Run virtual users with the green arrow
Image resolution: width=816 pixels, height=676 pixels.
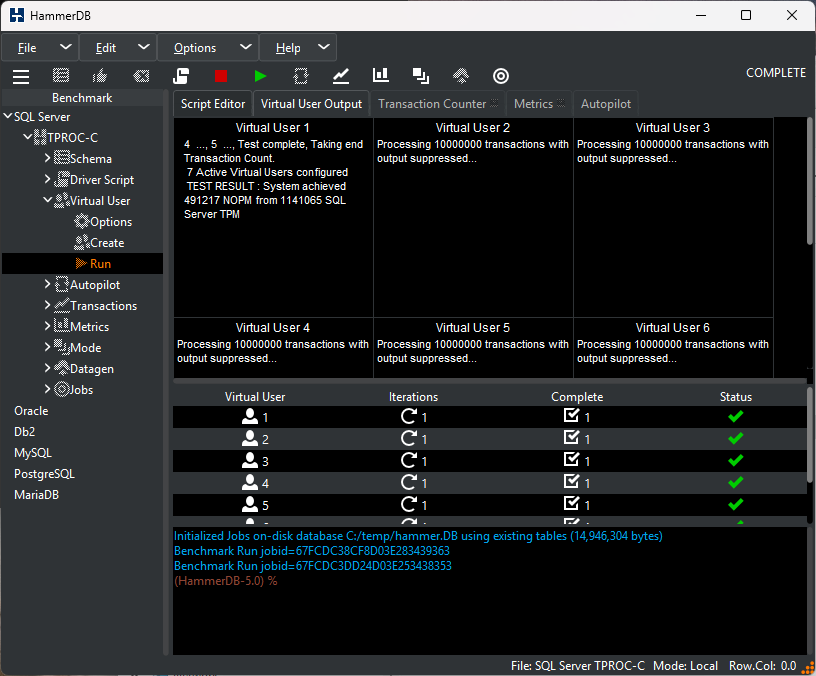point(260,76)
